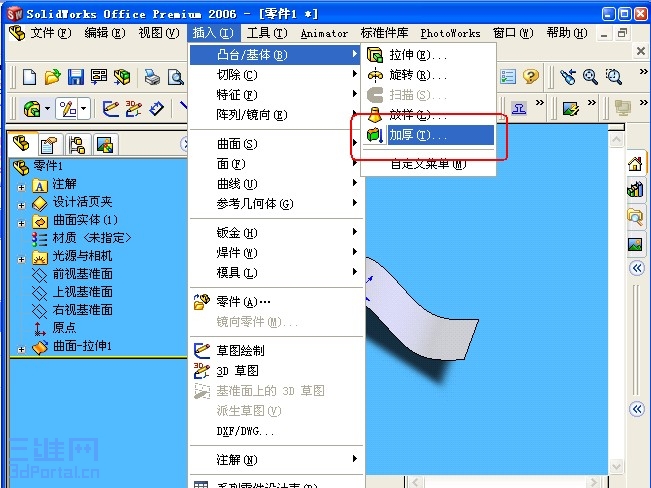Click the 3D Sketch toolbar icon
651x488 pixels.
134,109
